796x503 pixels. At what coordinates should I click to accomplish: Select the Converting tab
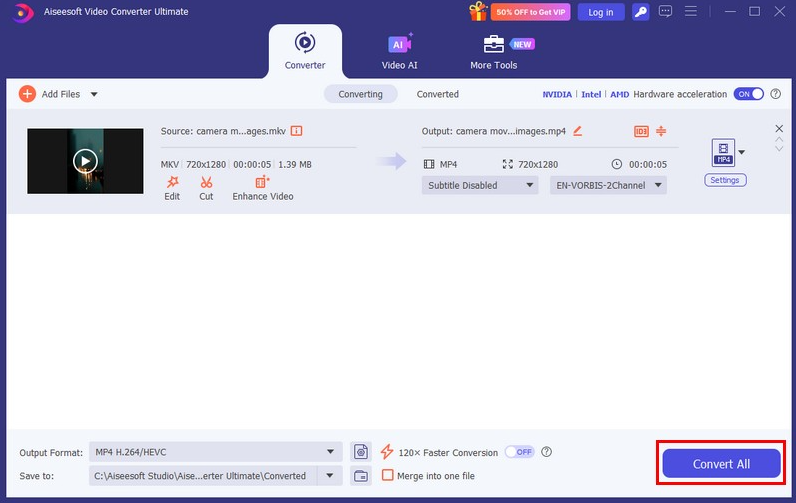(x=360, y=94)
